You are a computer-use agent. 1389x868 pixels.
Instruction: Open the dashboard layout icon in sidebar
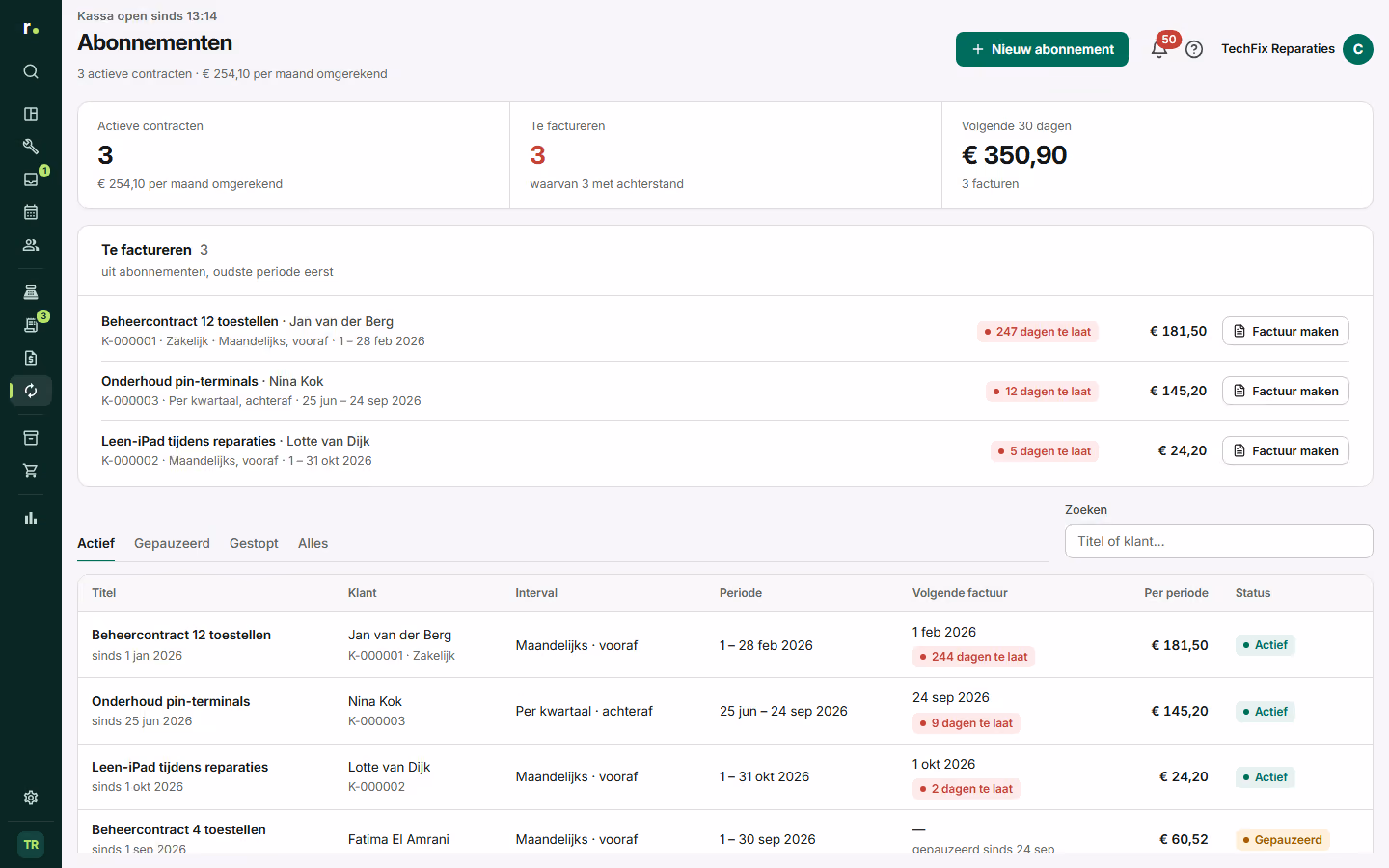pyautogui.click(x=31, y=114)
